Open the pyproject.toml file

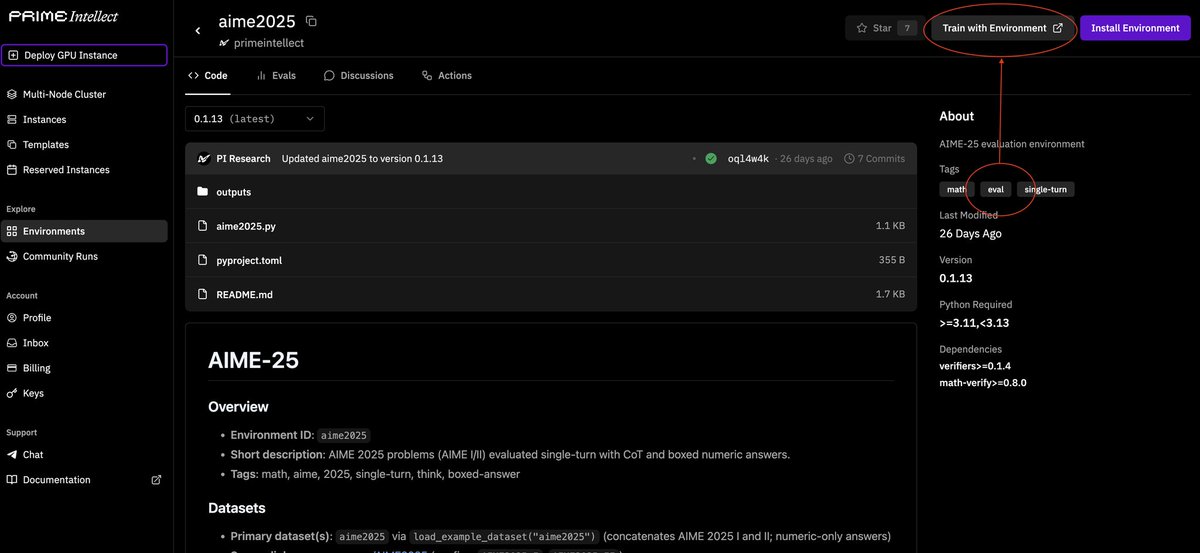[x=550, y=260]
